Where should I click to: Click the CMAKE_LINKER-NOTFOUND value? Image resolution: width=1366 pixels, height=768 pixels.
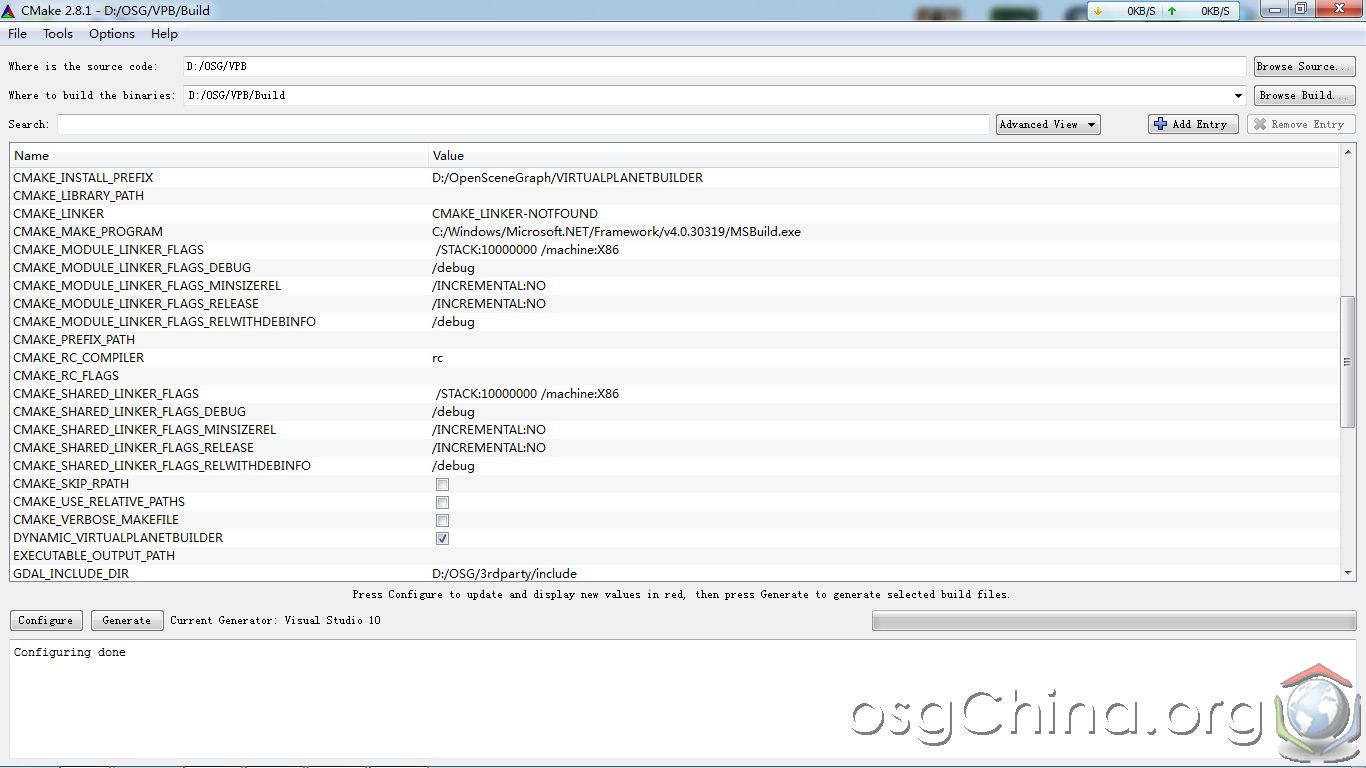[515, 214]
